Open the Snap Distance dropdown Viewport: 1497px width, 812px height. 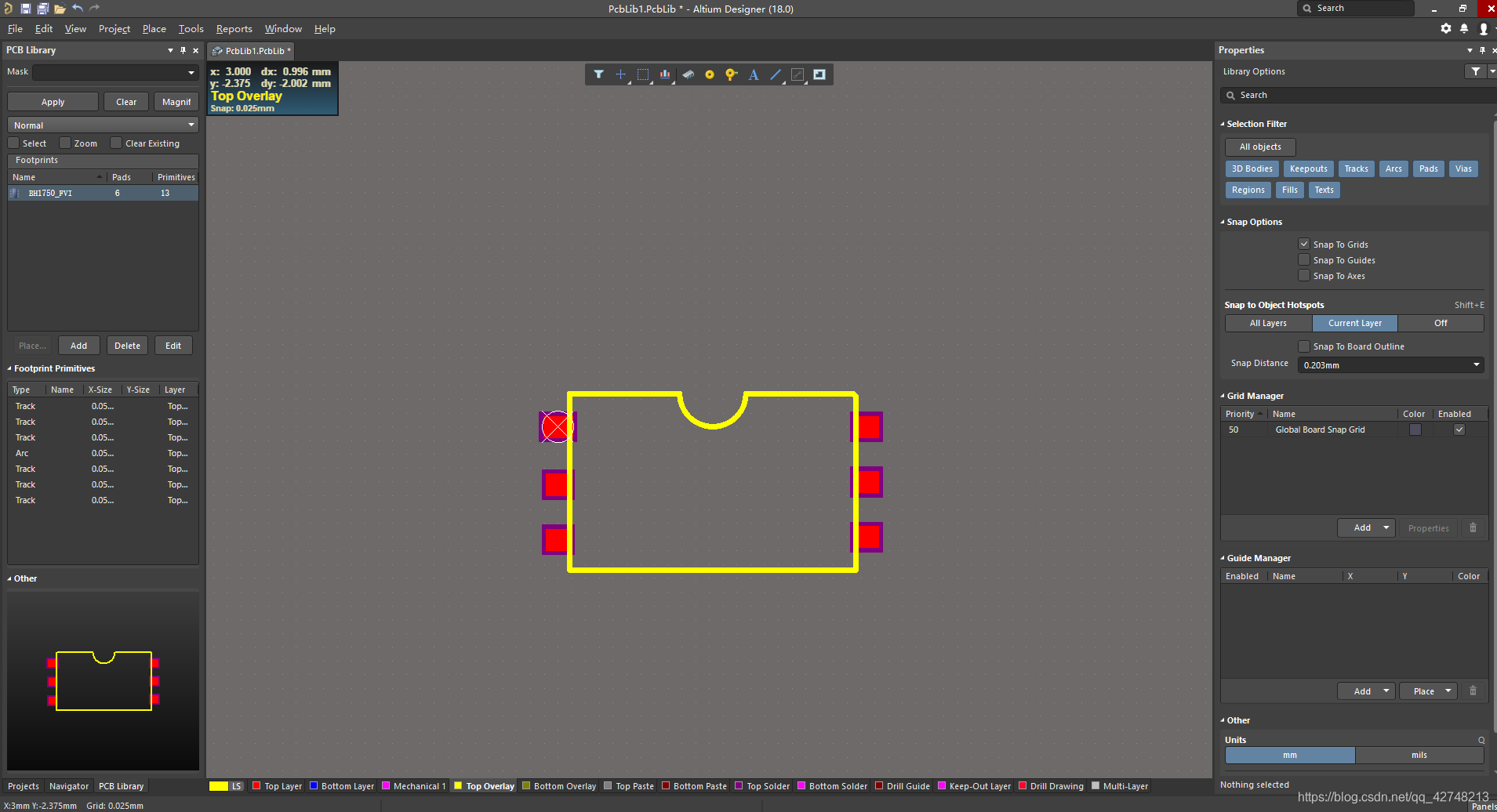[1476, 364]
